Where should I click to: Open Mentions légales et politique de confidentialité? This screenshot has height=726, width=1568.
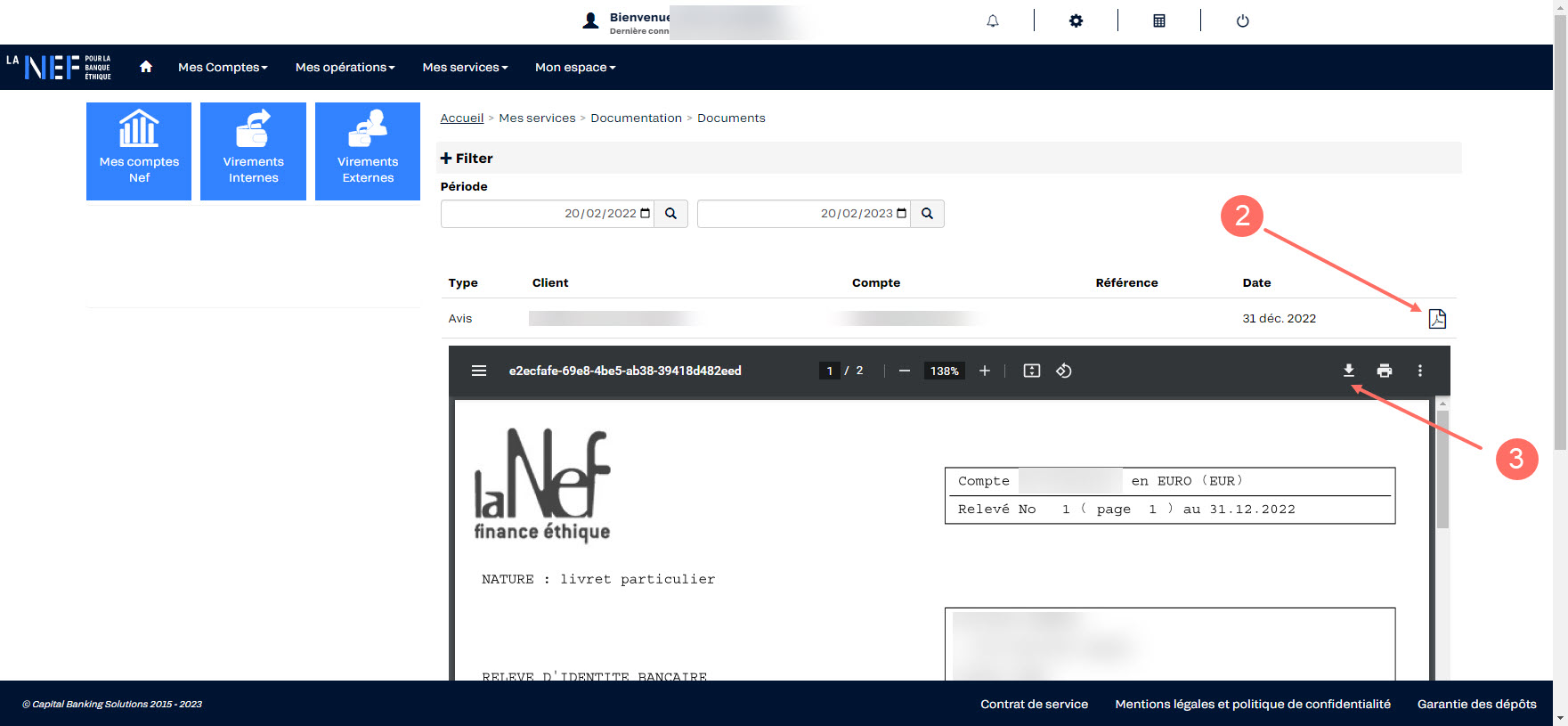click(x=1253, y=704)
